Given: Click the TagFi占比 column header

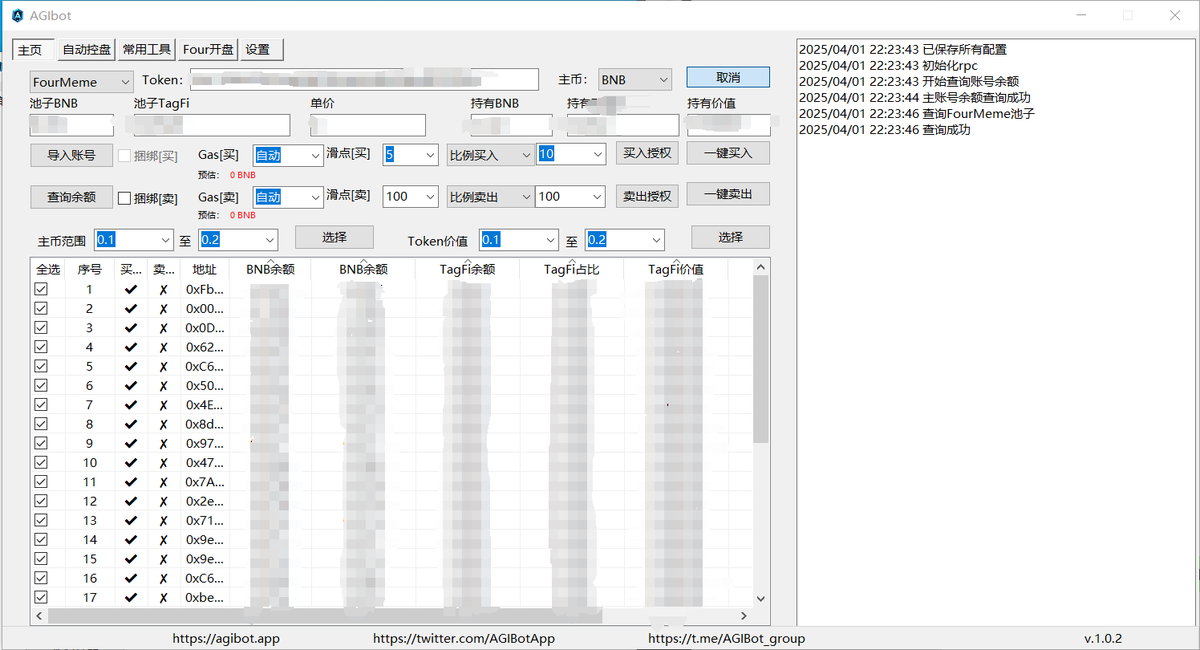Looking at the screenshot, I should pos(572,270).
